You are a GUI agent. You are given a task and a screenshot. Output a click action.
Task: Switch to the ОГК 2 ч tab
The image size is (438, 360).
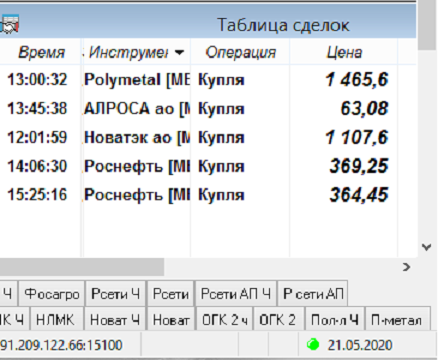point(225,320)
